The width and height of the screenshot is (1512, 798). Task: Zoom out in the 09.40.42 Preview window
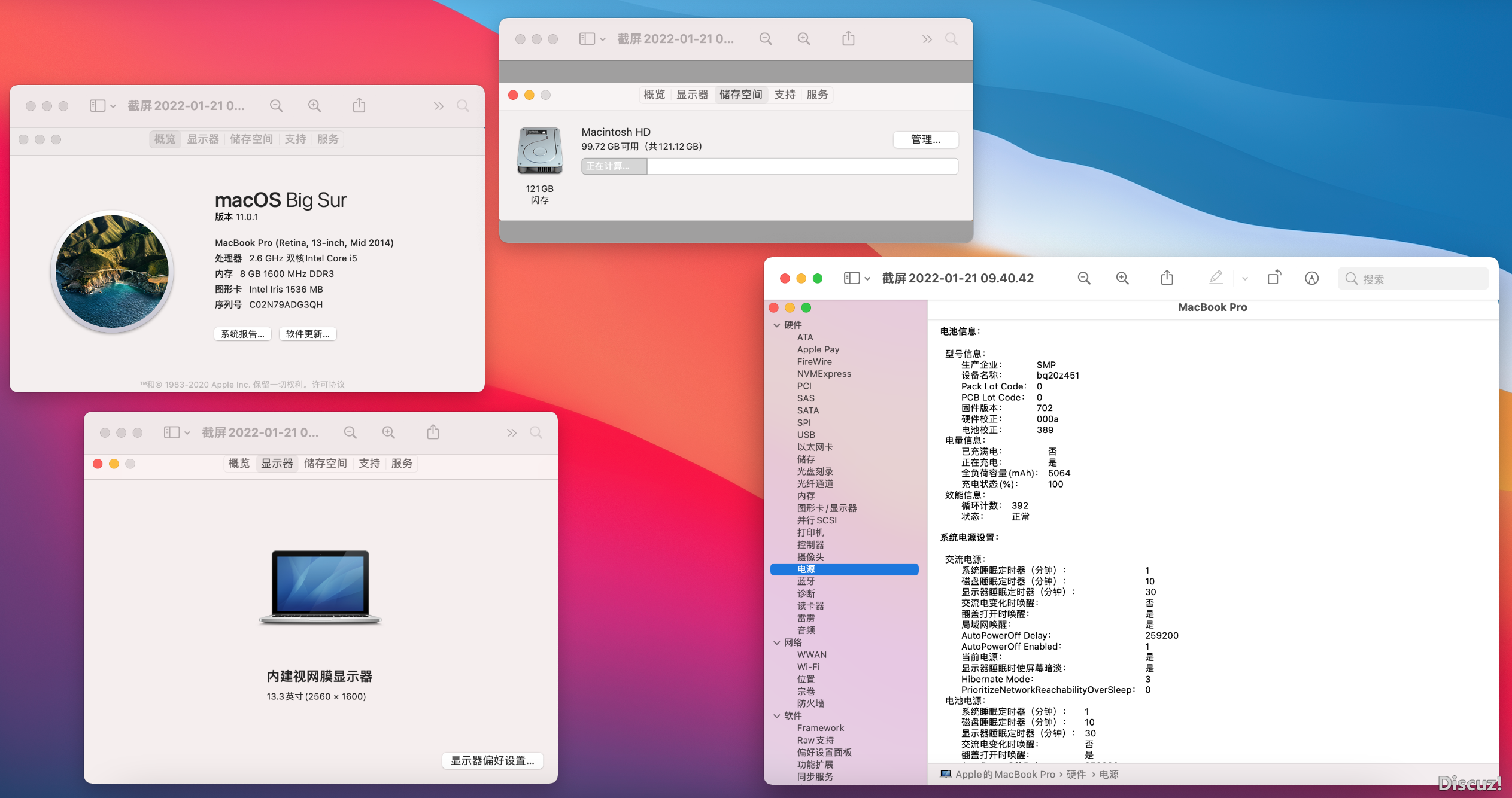coord(1083,278)
